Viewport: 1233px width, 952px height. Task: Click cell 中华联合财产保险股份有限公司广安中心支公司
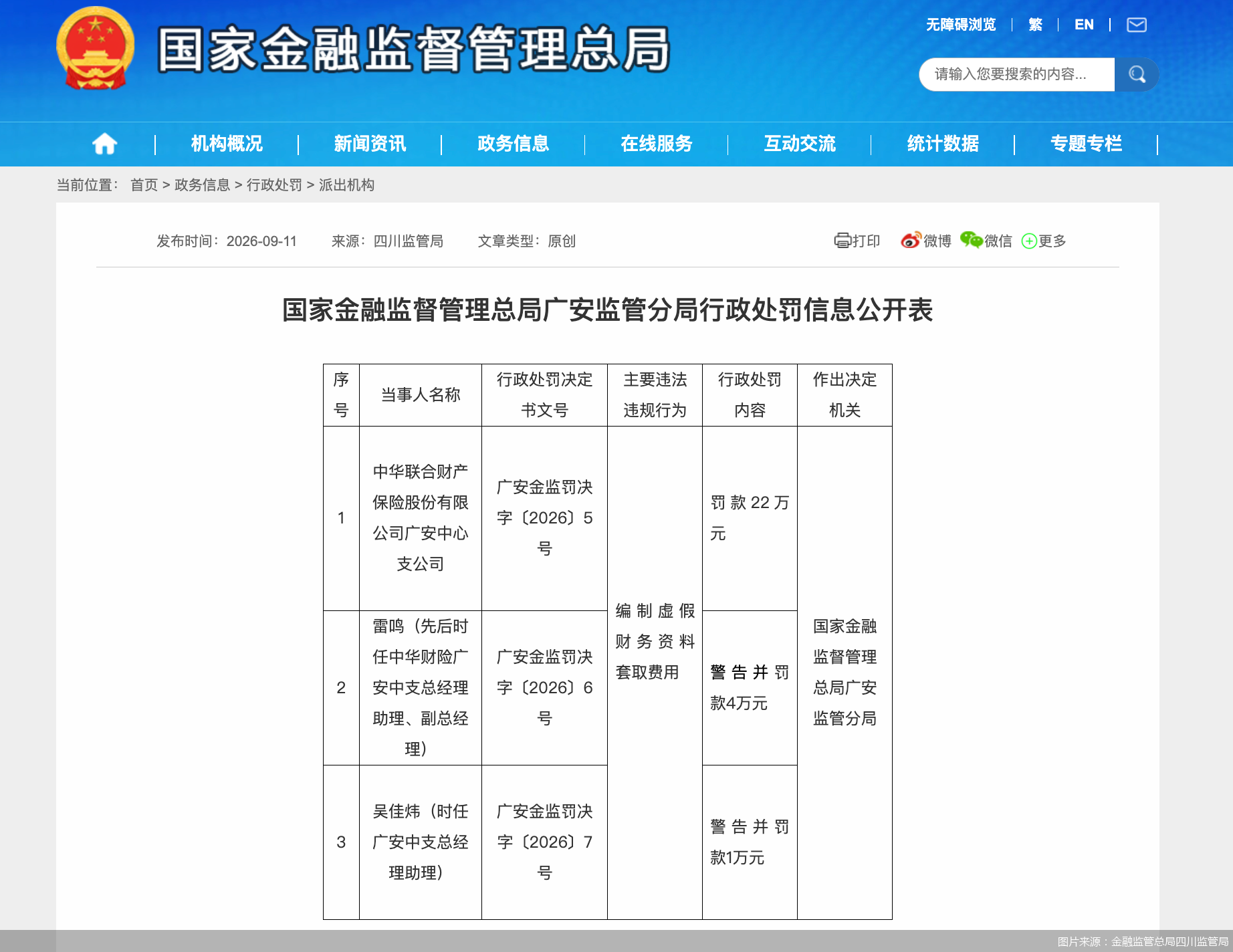pos(421,518)
